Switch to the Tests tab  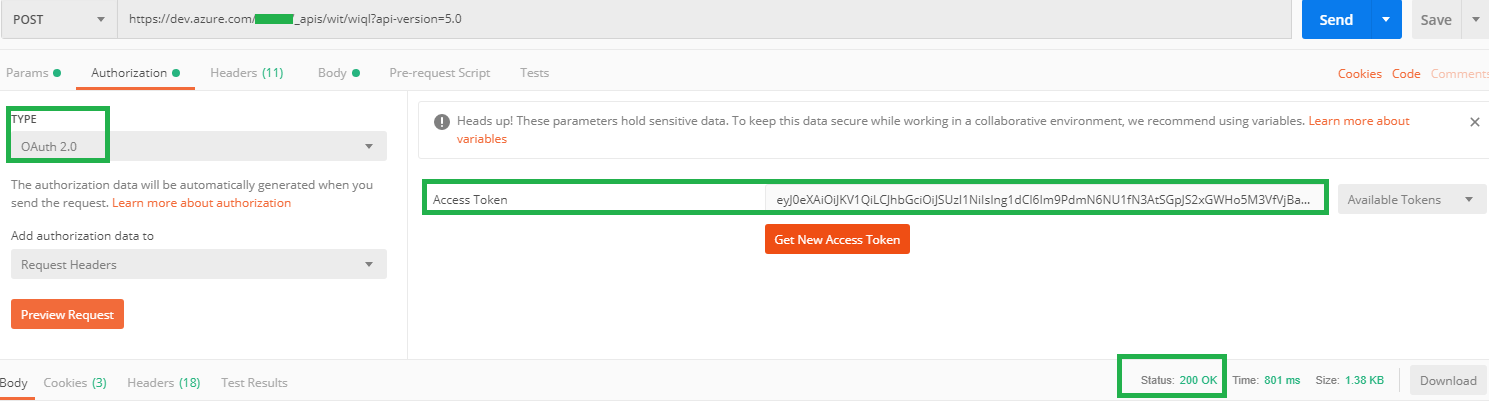[534, 73]
